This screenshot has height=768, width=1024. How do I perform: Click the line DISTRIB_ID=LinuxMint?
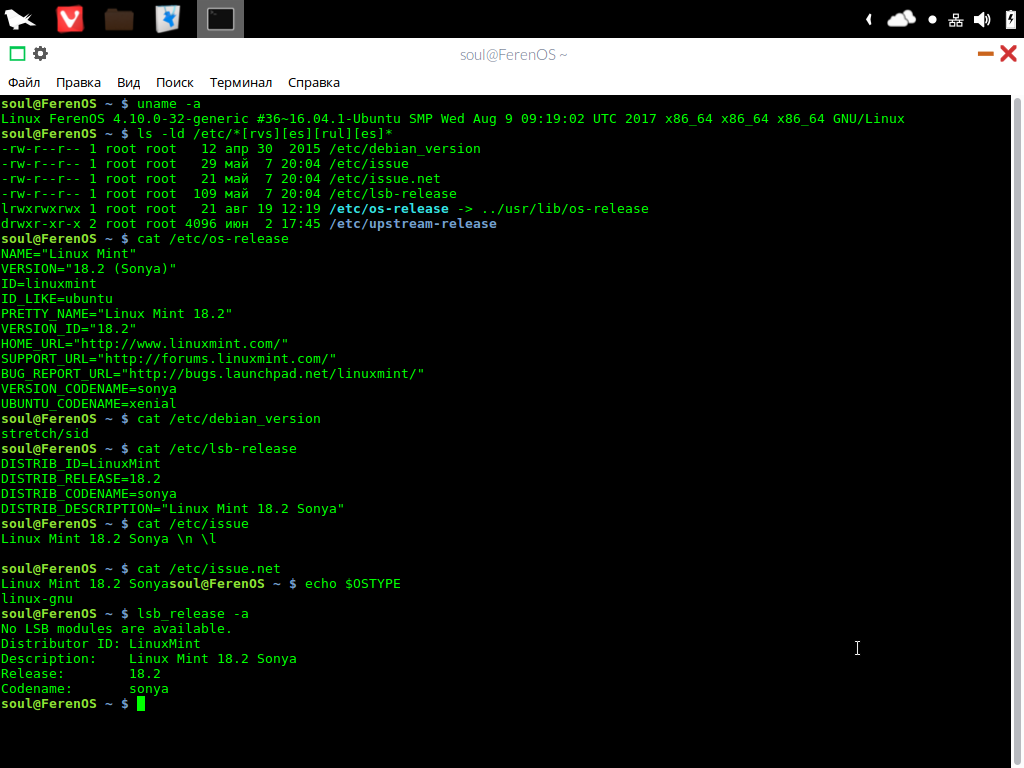[80, 464]
